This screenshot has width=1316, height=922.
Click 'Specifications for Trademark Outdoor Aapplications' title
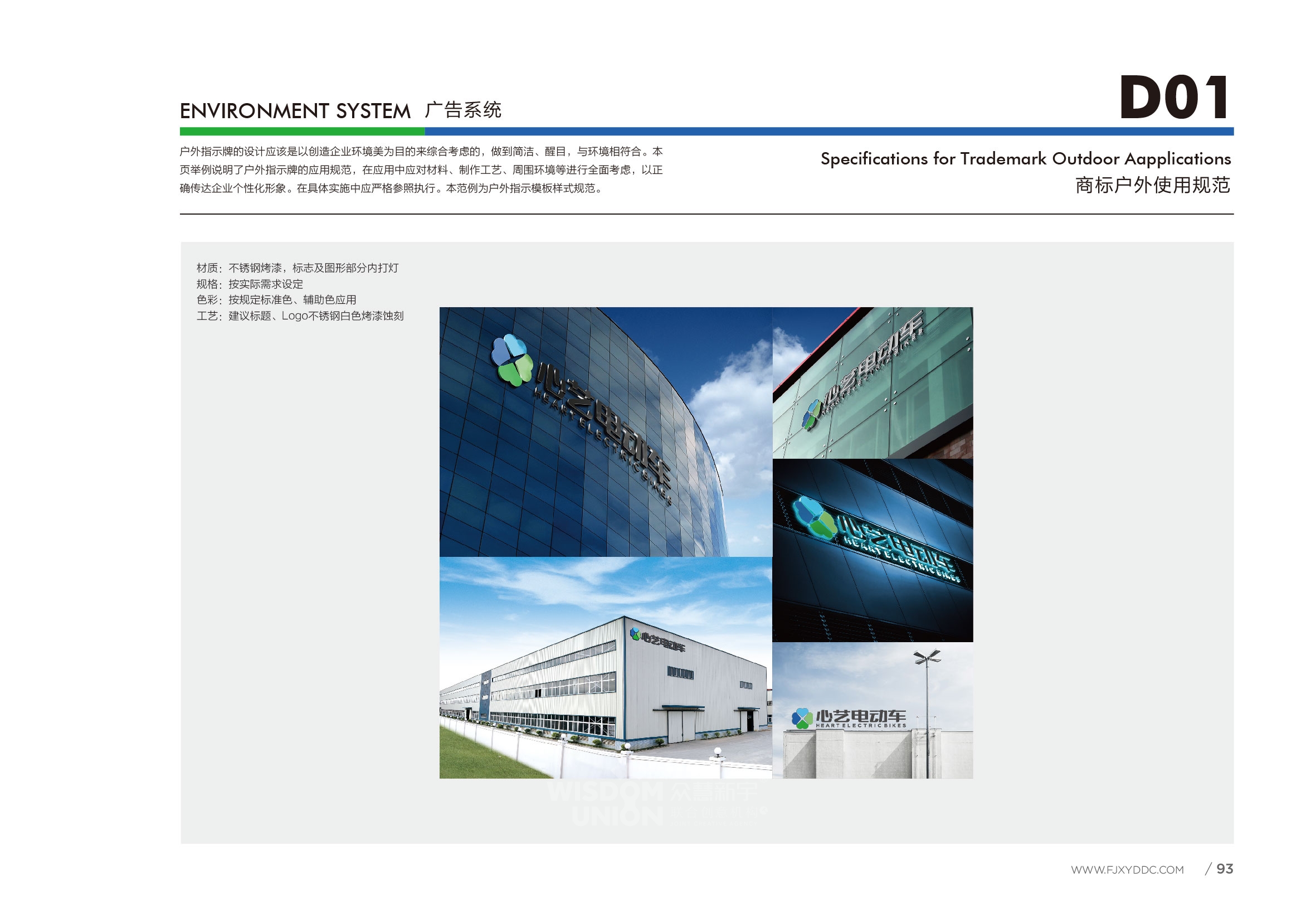pyautogui.click(x=1025, y=159)
